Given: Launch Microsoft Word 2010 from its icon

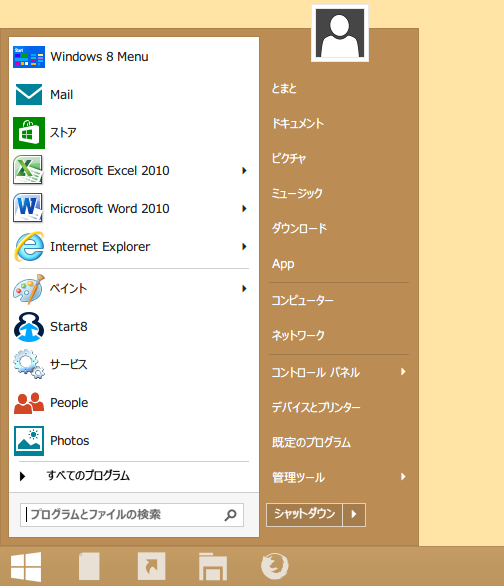Looking at the screenshot, I should point(28,208).
